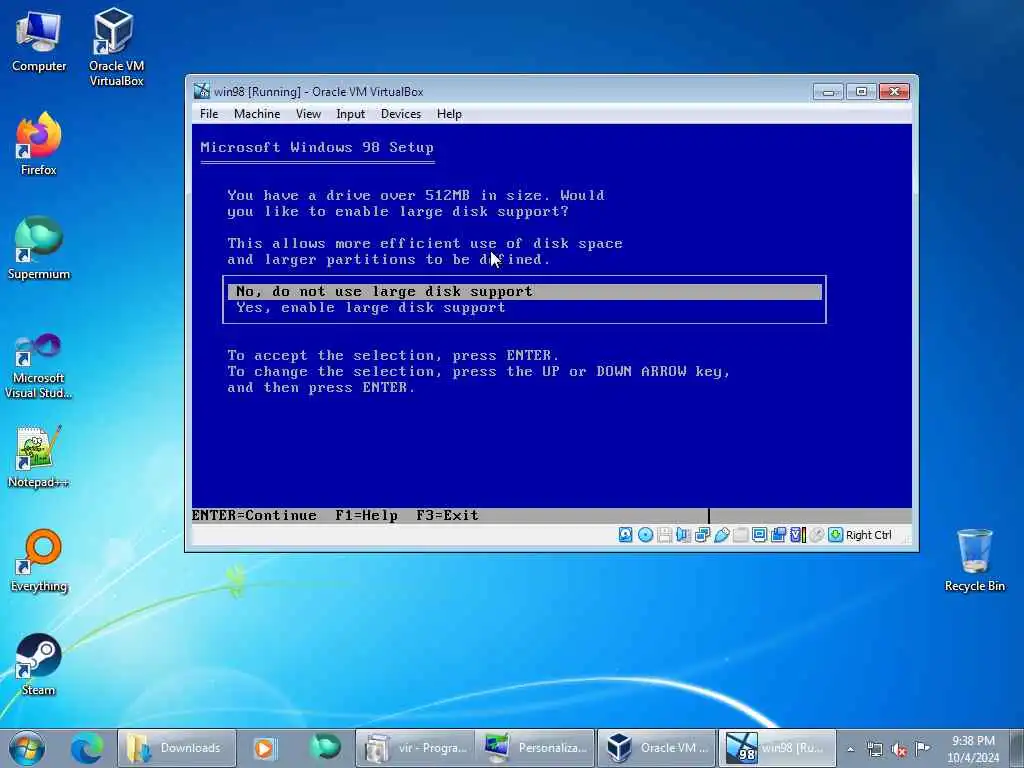Launch Microsoft Edge from the taskbar

(x=87, y=748)
